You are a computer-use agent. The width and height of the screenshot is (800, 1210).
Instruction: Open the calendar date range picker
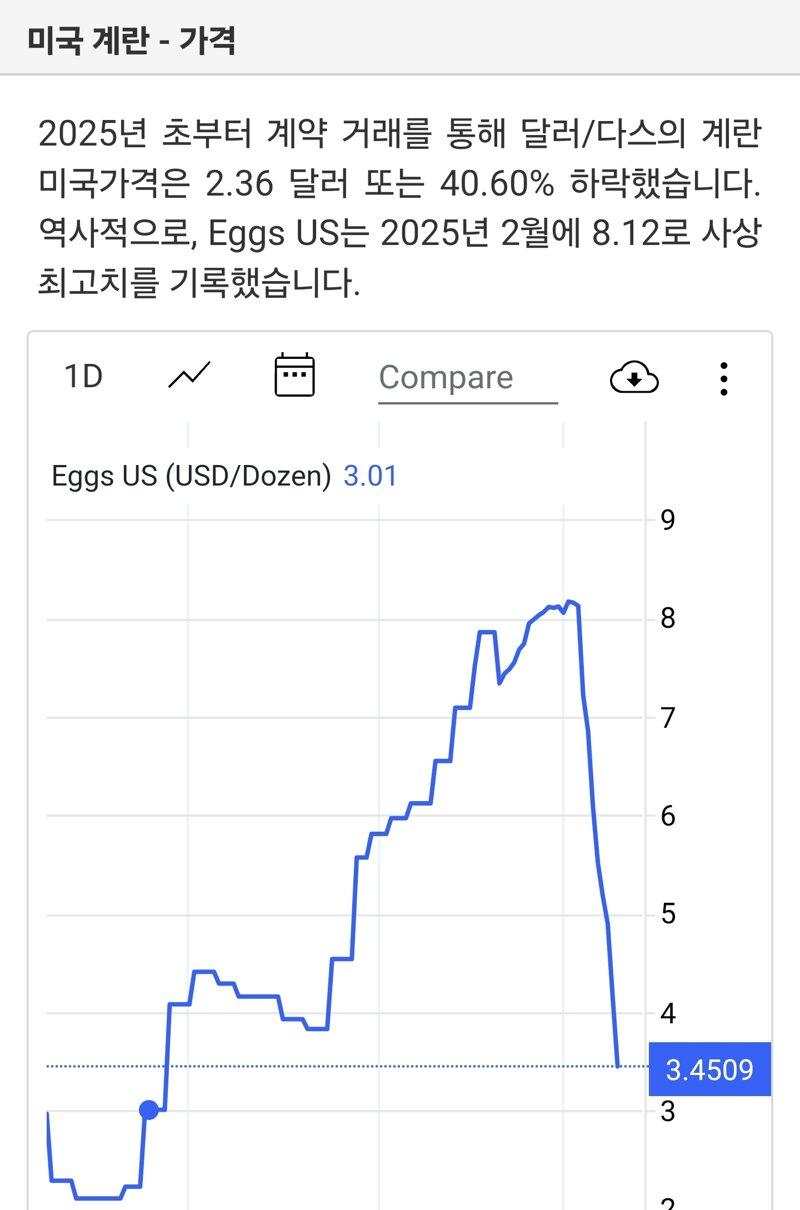[x=294, y=375]
